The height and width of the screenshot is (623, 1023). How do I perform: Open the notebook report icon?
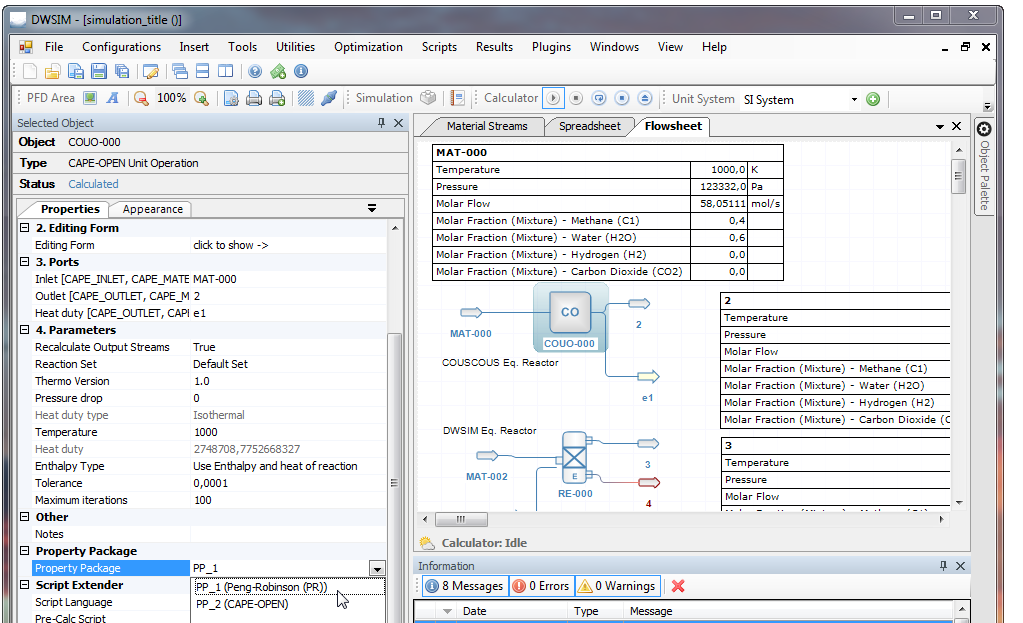coord(458,98)
